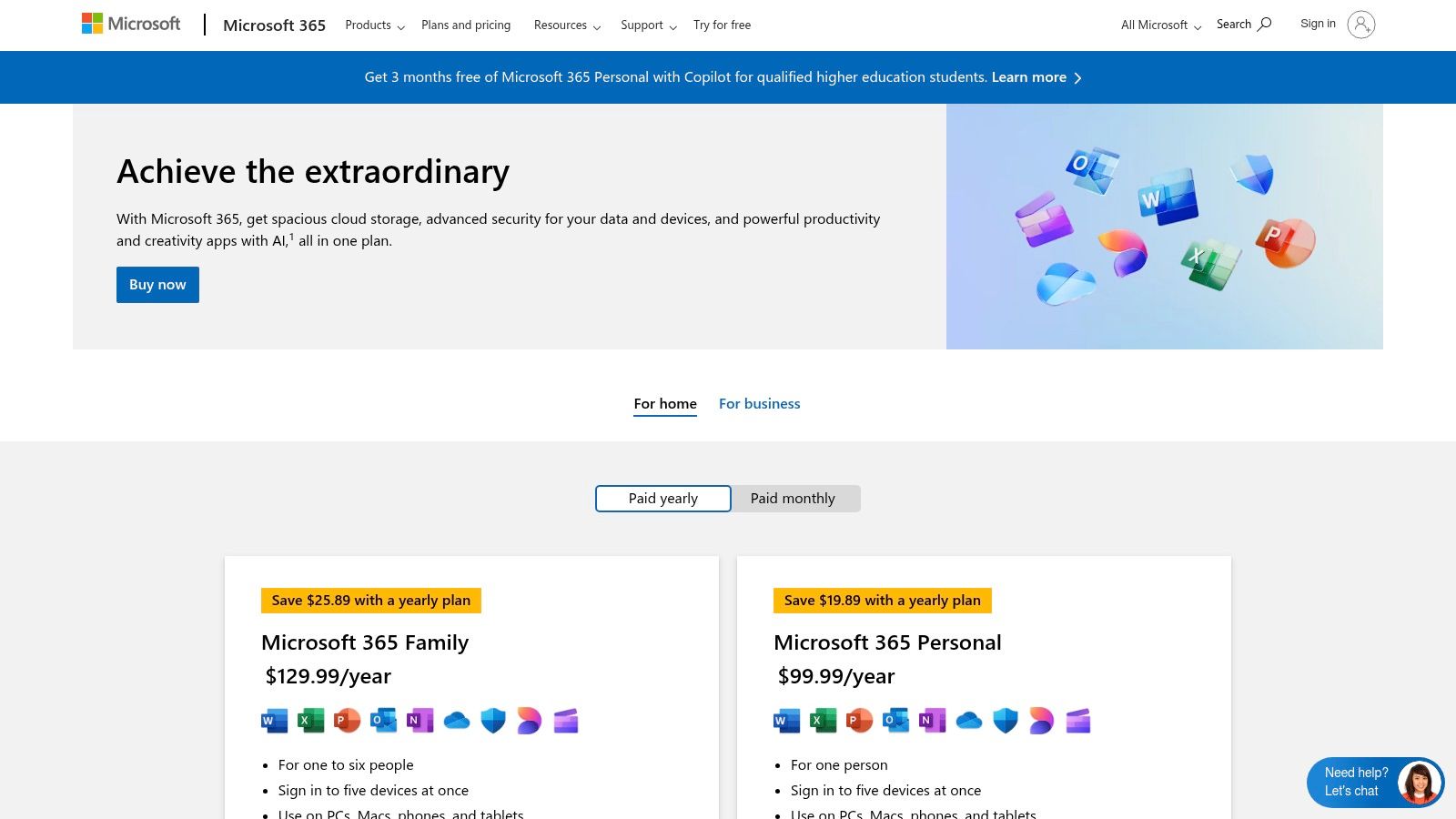
Task: Expand the All Microsoft menu
Action: (1160, 25)
